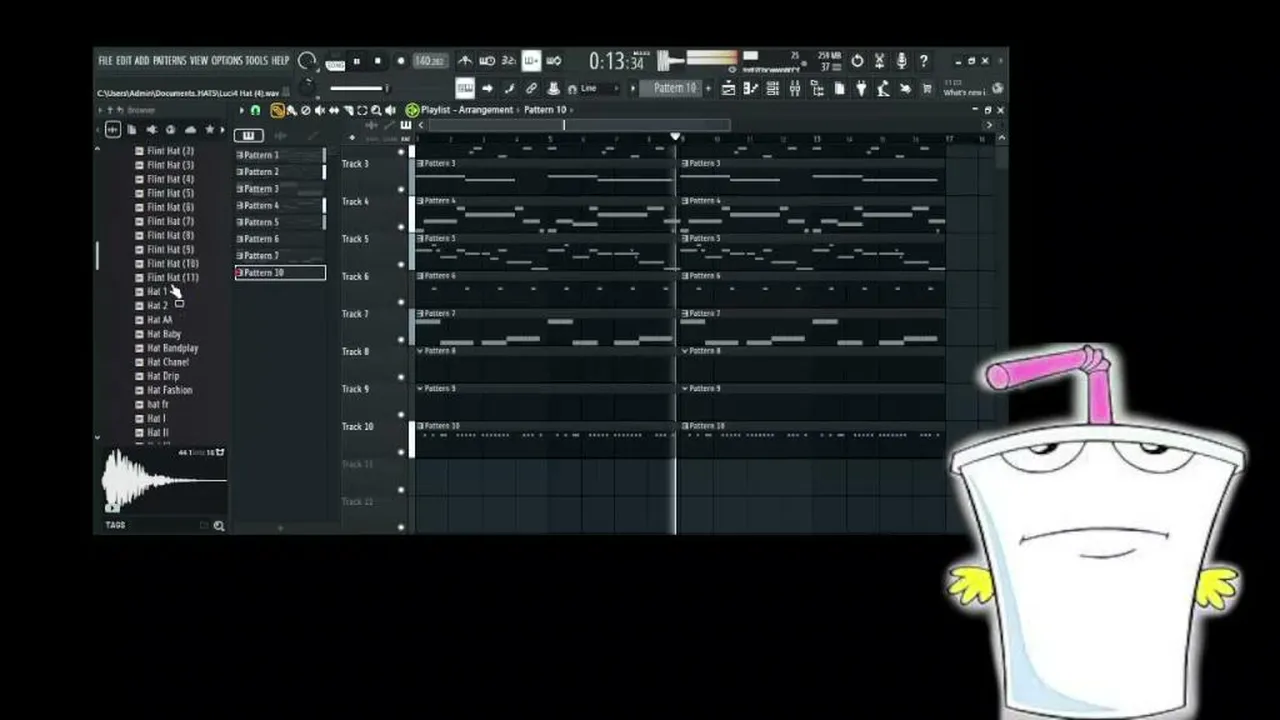
Task: Toggle the highlighted overdub recording button
Action: coord(531,61)
